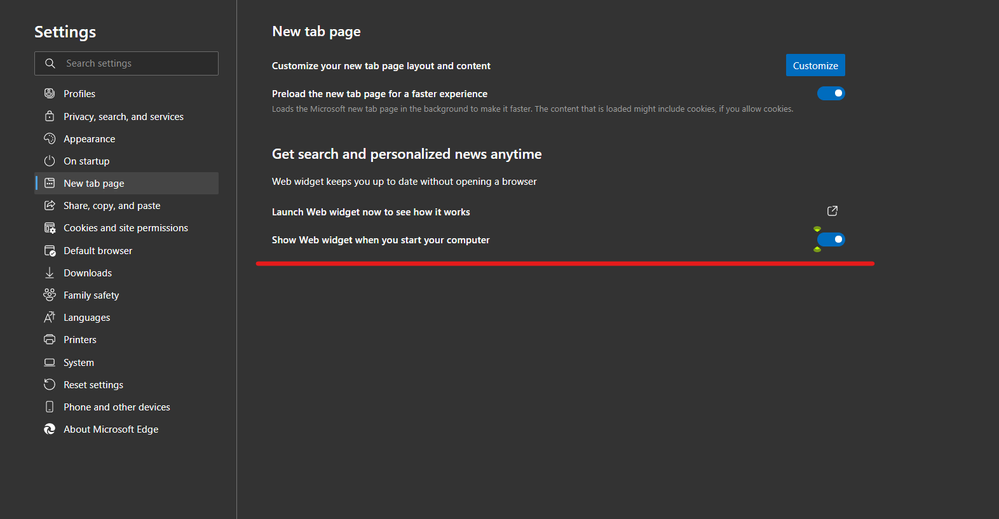
Task: Click the System laptop icon
Action: (x=50, y=362)
